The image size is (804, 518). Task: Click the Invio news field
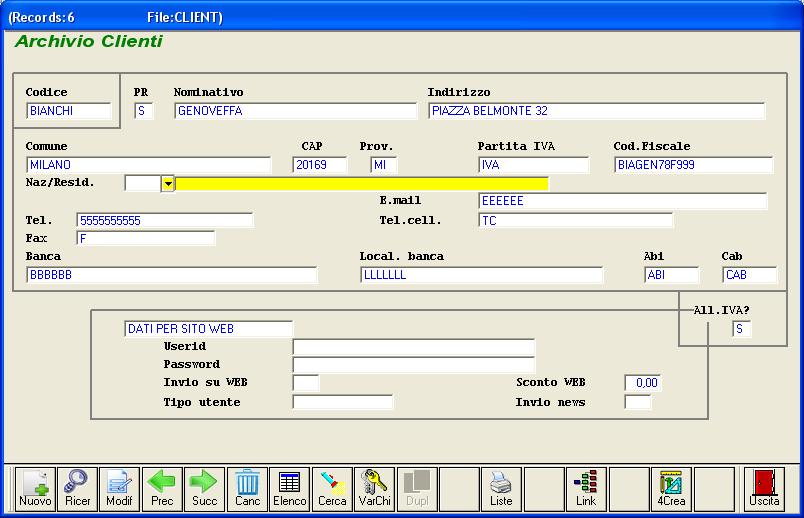tap(638, 402)
